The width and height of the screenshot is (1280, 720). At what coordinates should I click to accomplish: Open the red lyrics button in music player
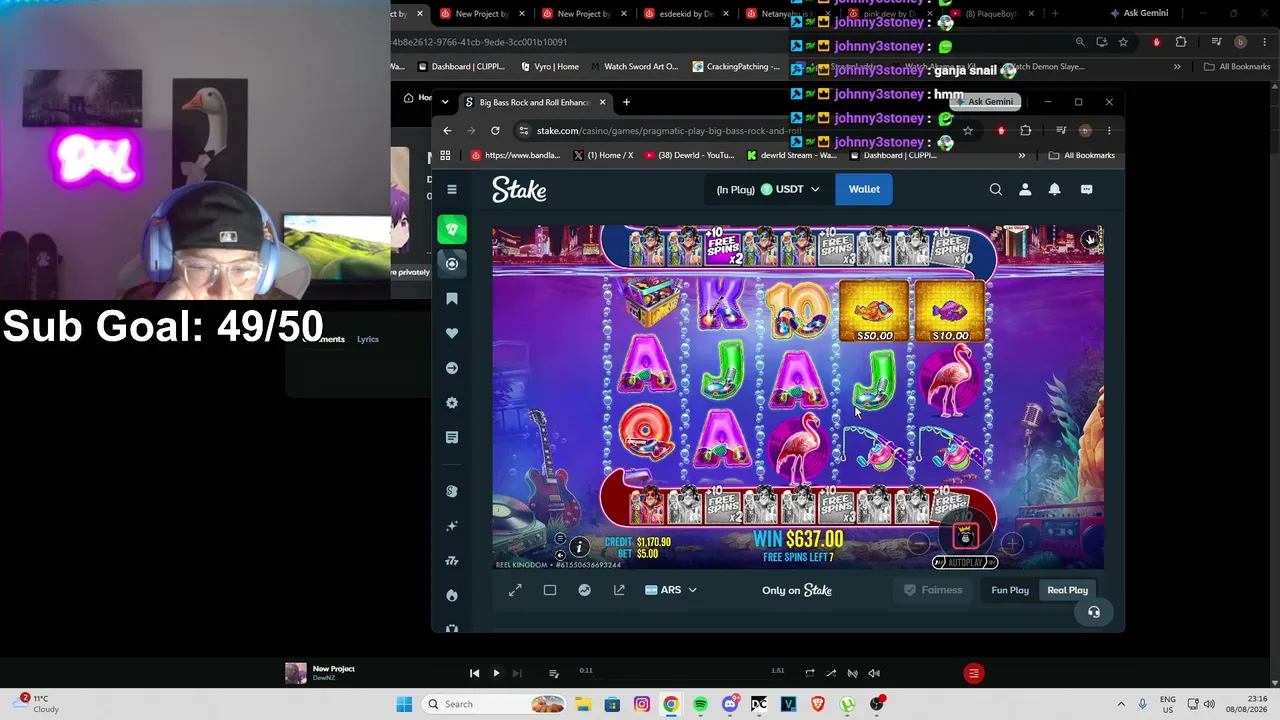973,673
